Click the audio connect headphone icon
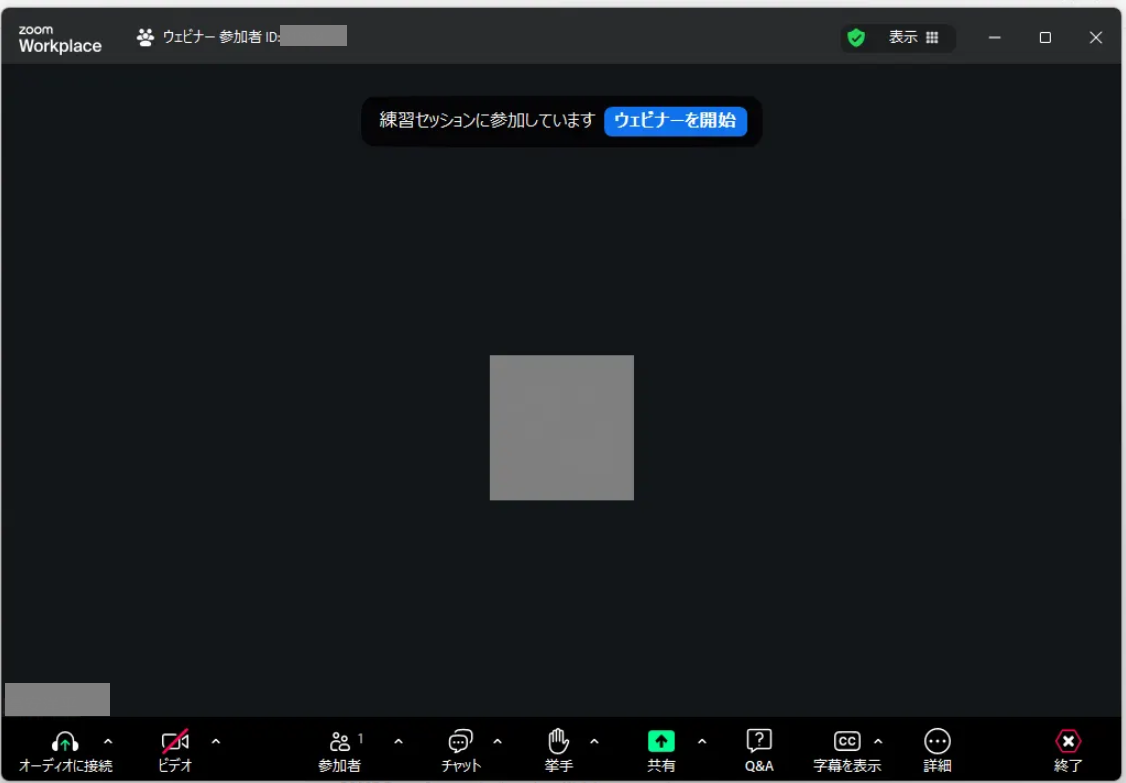Image resolution: width=1126 pixels, height=783 pixels. pos(65,742)
